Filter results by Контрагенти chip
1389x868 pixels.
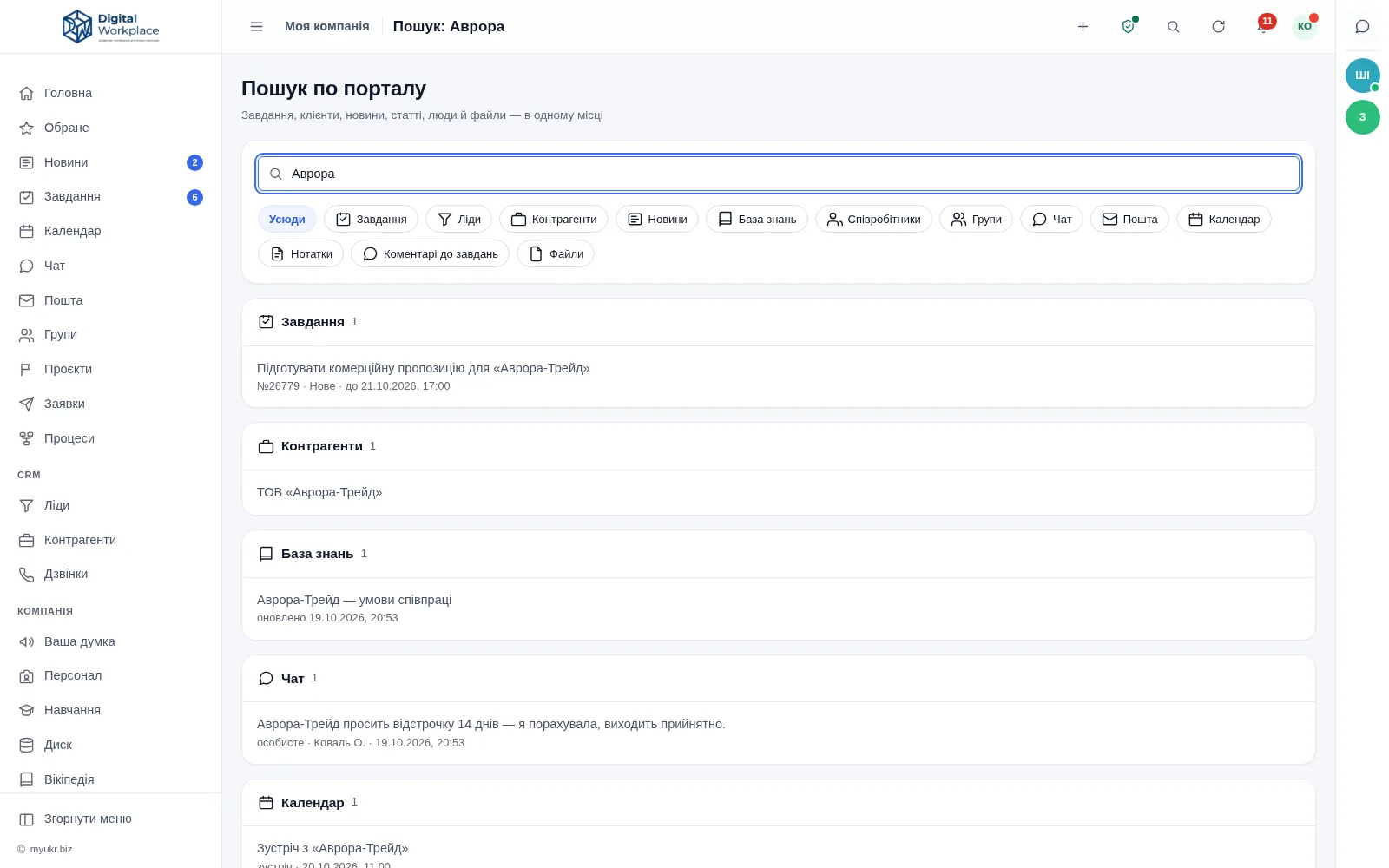[x=554, y=219]
